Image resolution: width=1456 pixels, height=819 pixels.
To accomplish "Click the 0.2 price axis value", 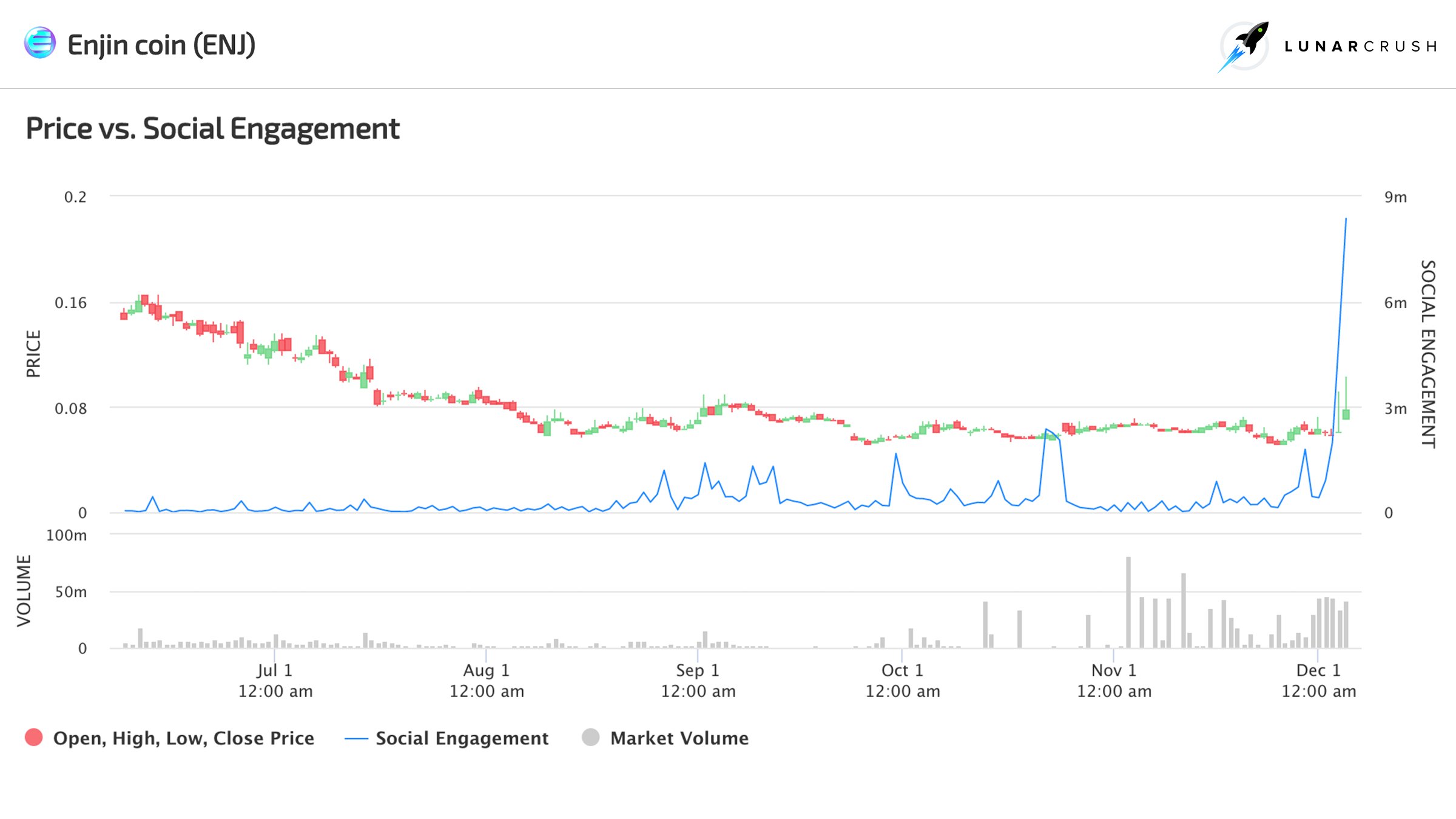I will (75, 197).
